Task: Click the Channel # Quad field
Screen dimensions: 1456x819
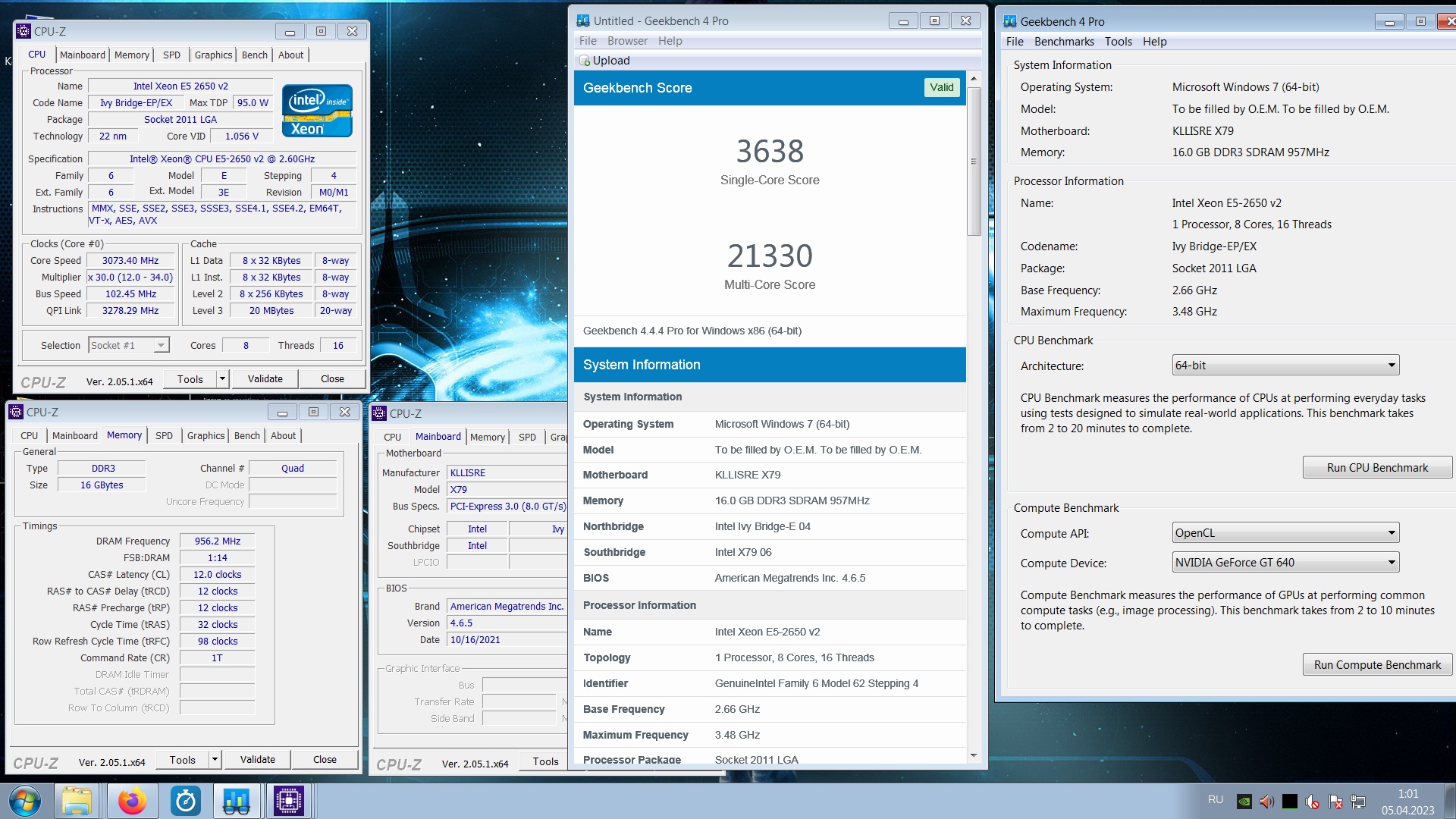Action: [293, 468]
